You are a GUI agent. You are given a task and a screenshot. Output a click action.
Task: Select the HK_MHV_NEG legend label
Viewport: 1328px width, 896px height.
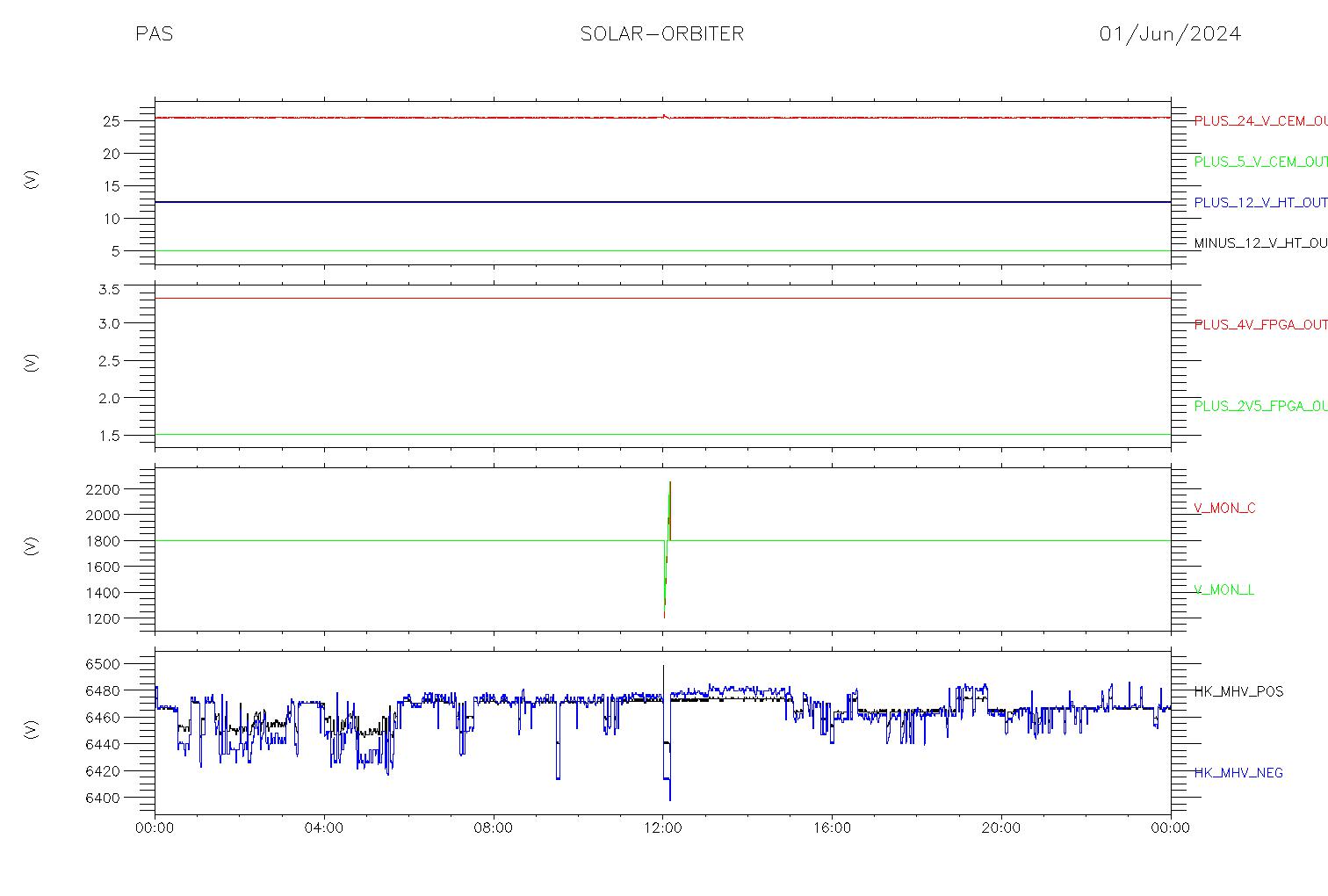pos(1238,773)
